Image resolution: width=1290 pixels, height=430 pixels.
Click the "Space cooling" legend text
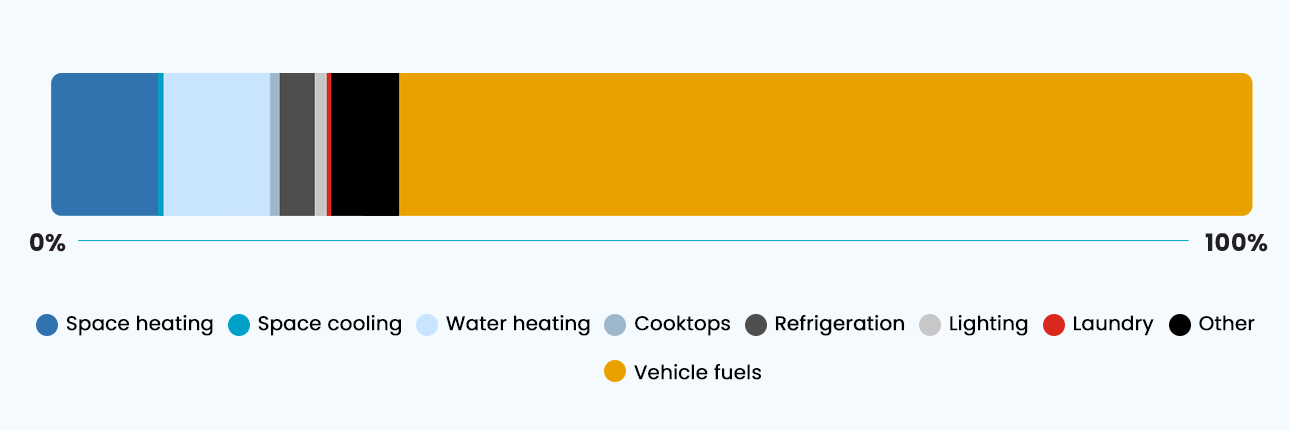(330, 324)
